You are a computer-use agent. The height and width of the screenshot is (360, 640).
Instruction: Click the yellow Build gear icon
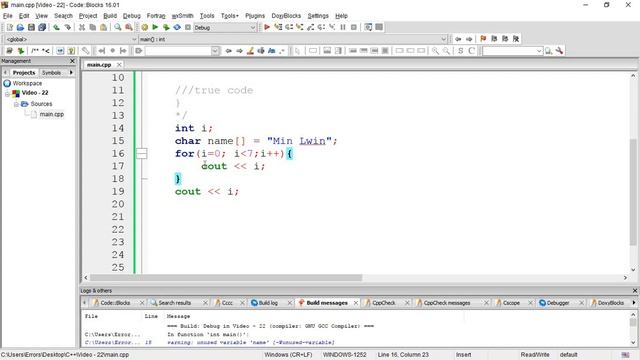pyautogui.click(x=144, y=27)
